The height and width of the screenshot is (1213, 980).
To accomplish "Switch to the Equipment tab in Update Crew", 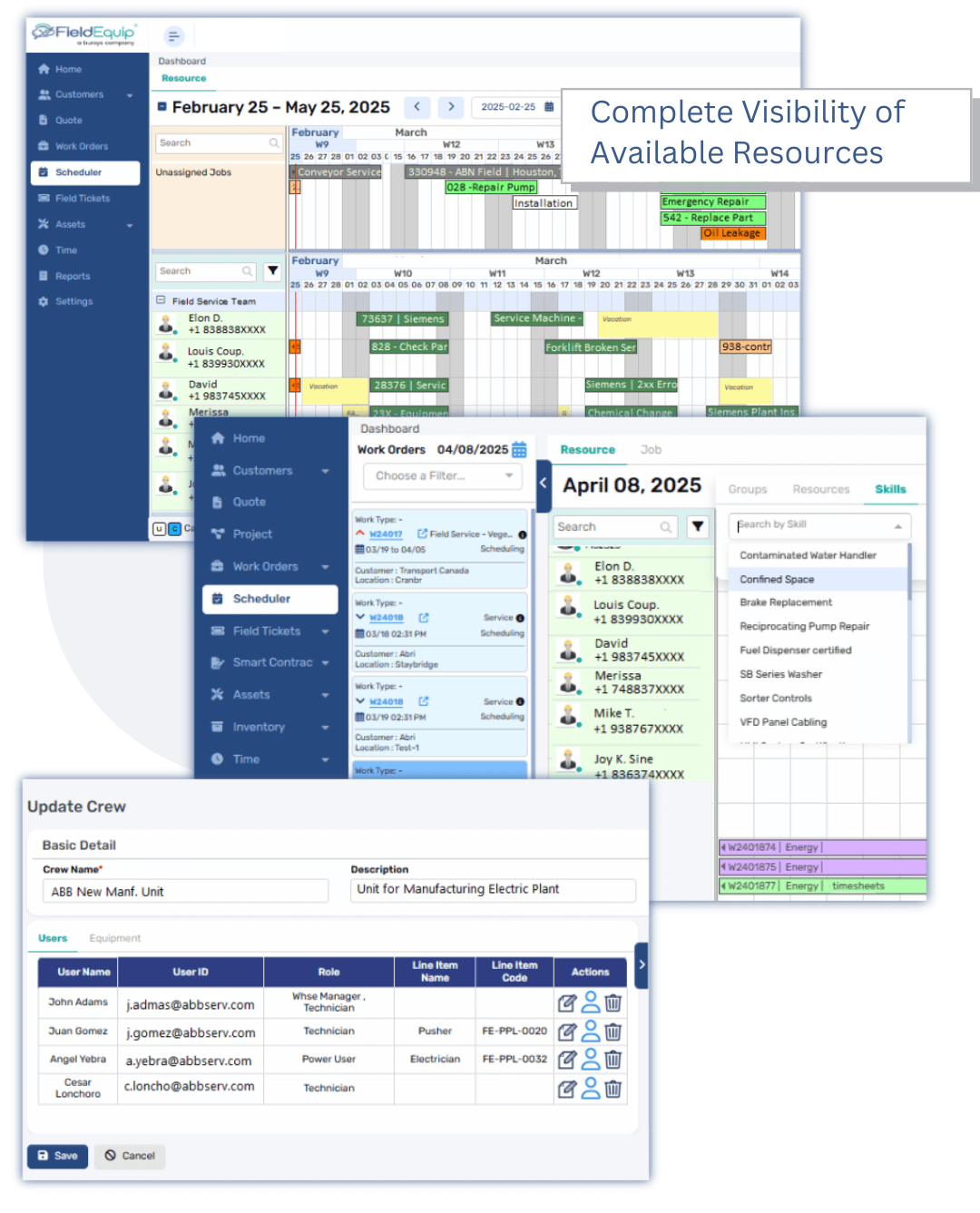I will point(115,938).
